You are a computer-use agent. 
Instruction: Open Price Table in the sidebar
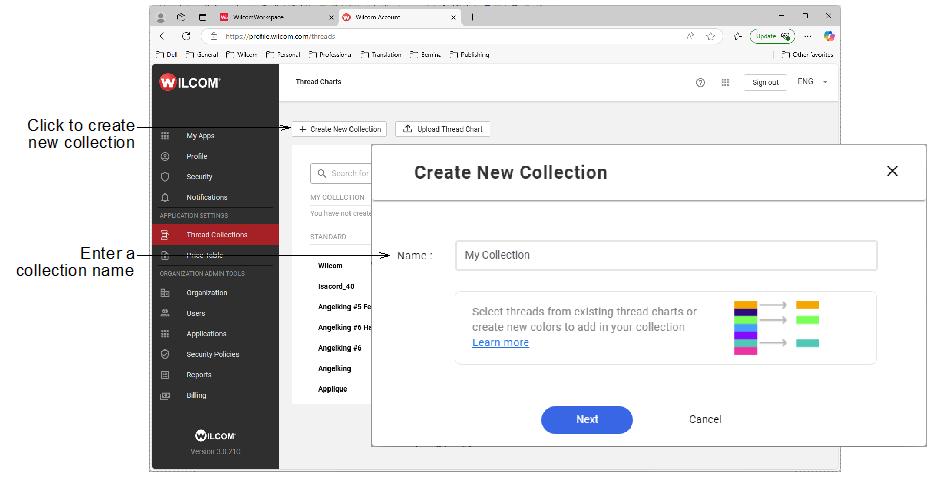(x=204, y=255)
